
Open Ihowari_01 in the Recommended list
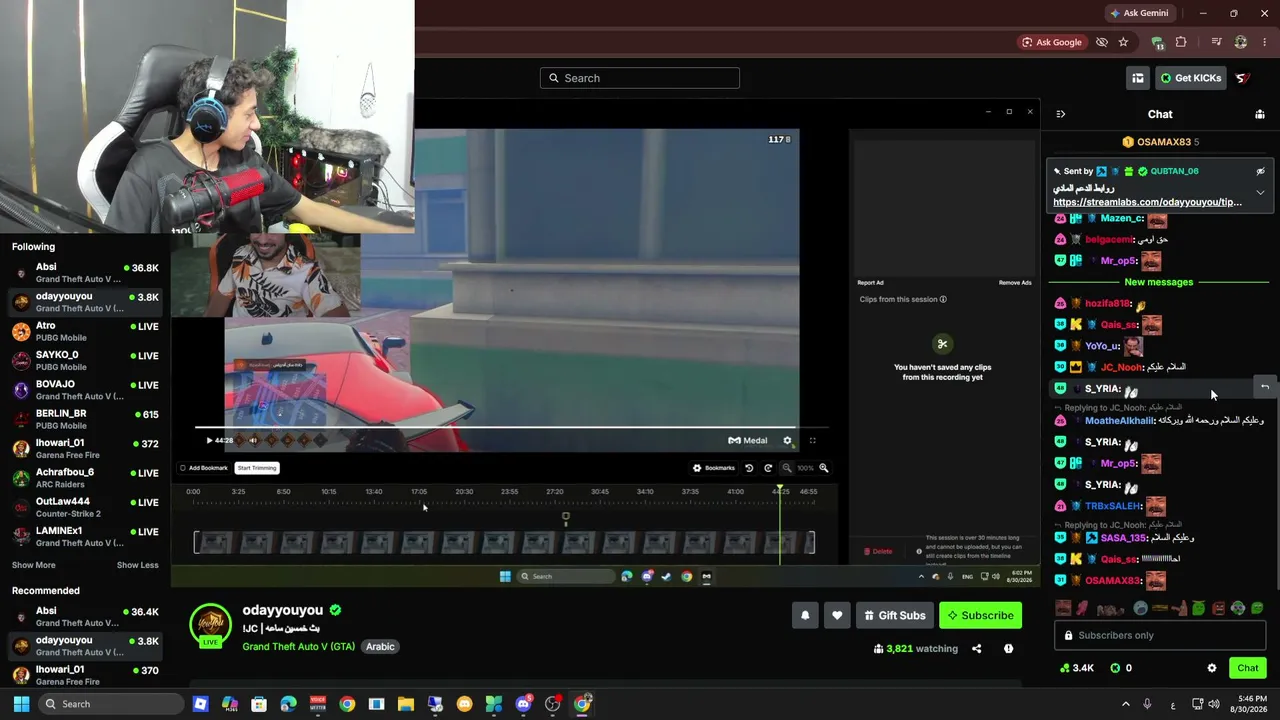point(86,675)
